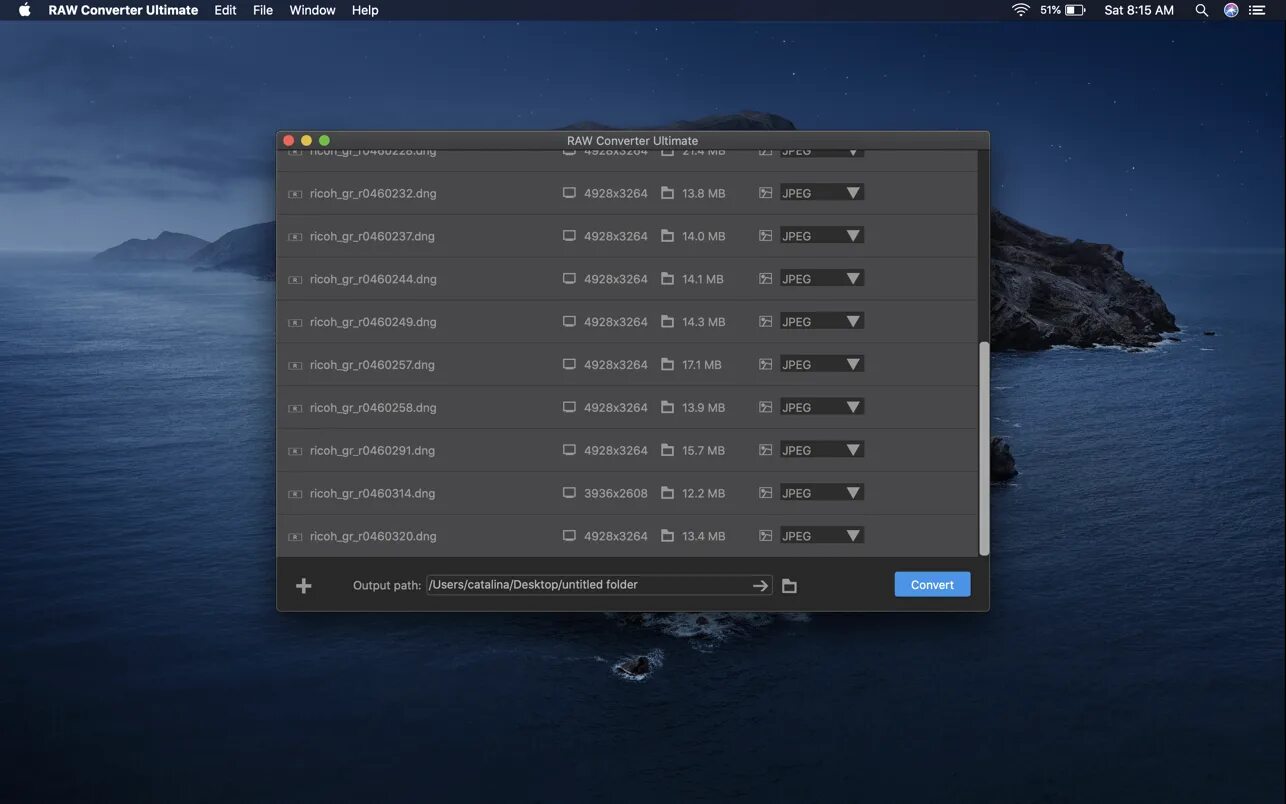Click file icon beside ricoh_gr_r0460314.dng
The width and height of the screenshot is (1286, 804).
click(x=295, y=495)
